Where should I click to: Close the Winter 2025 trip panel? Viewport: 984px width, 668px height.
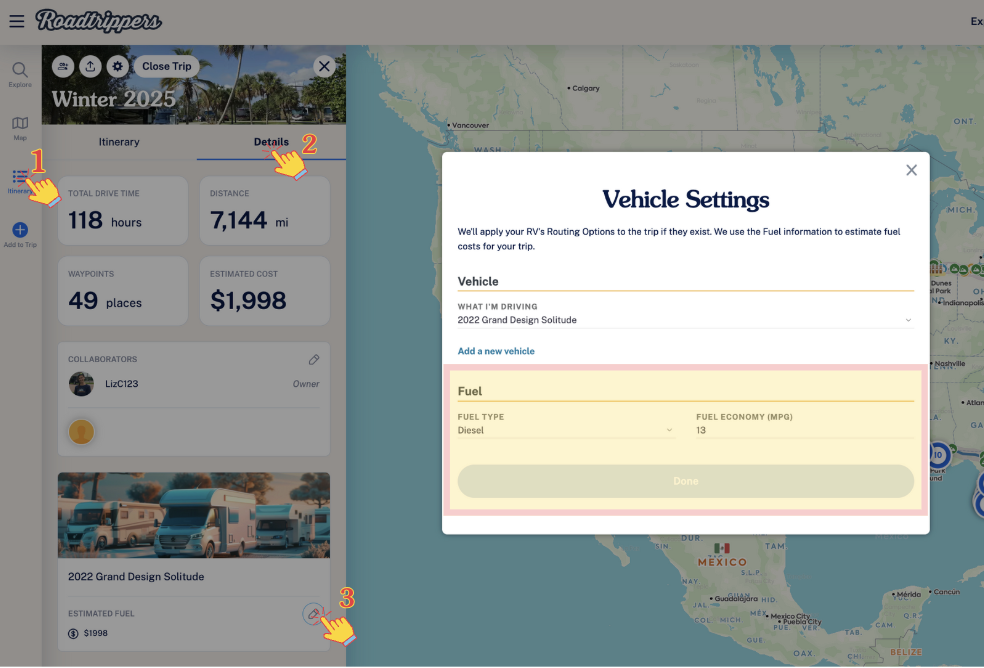click(324, 66)
